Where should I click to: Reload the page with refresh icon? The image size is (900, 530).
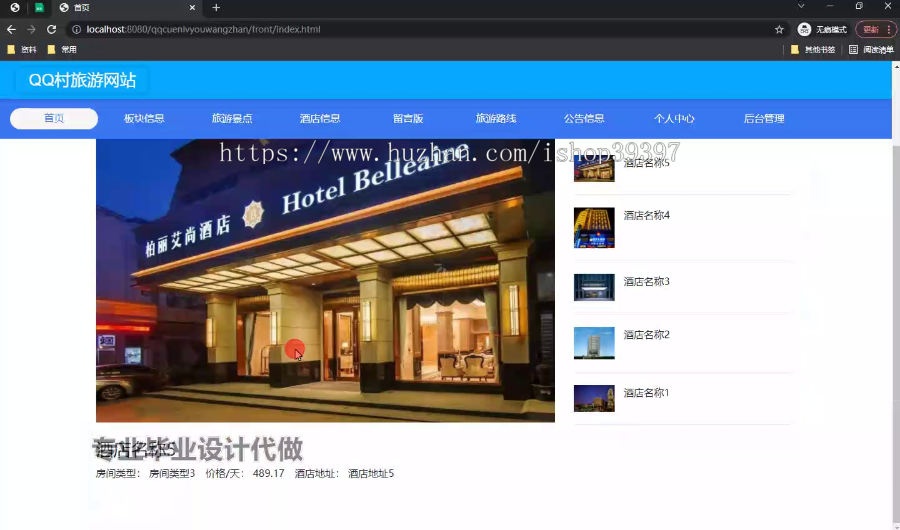51,29
